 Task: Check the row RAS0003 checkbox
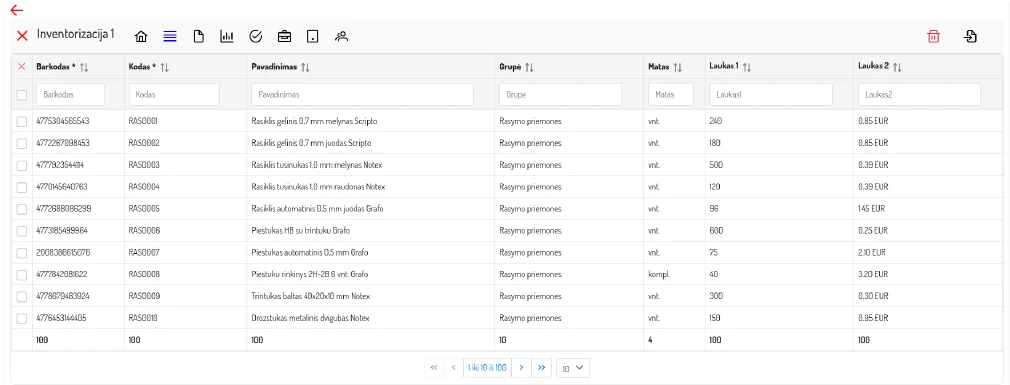pos(22,165)
